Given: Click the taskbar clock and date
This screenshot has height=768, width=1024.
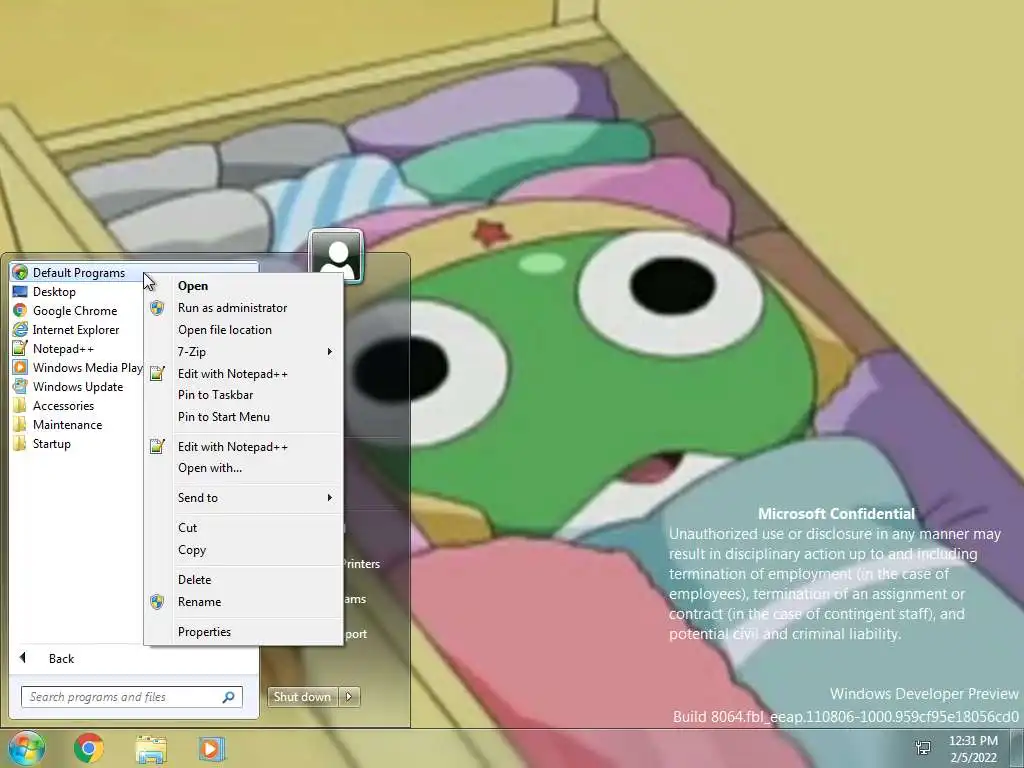Looking at the screenshot, I should pyautogui.click(x=973, y=749).
